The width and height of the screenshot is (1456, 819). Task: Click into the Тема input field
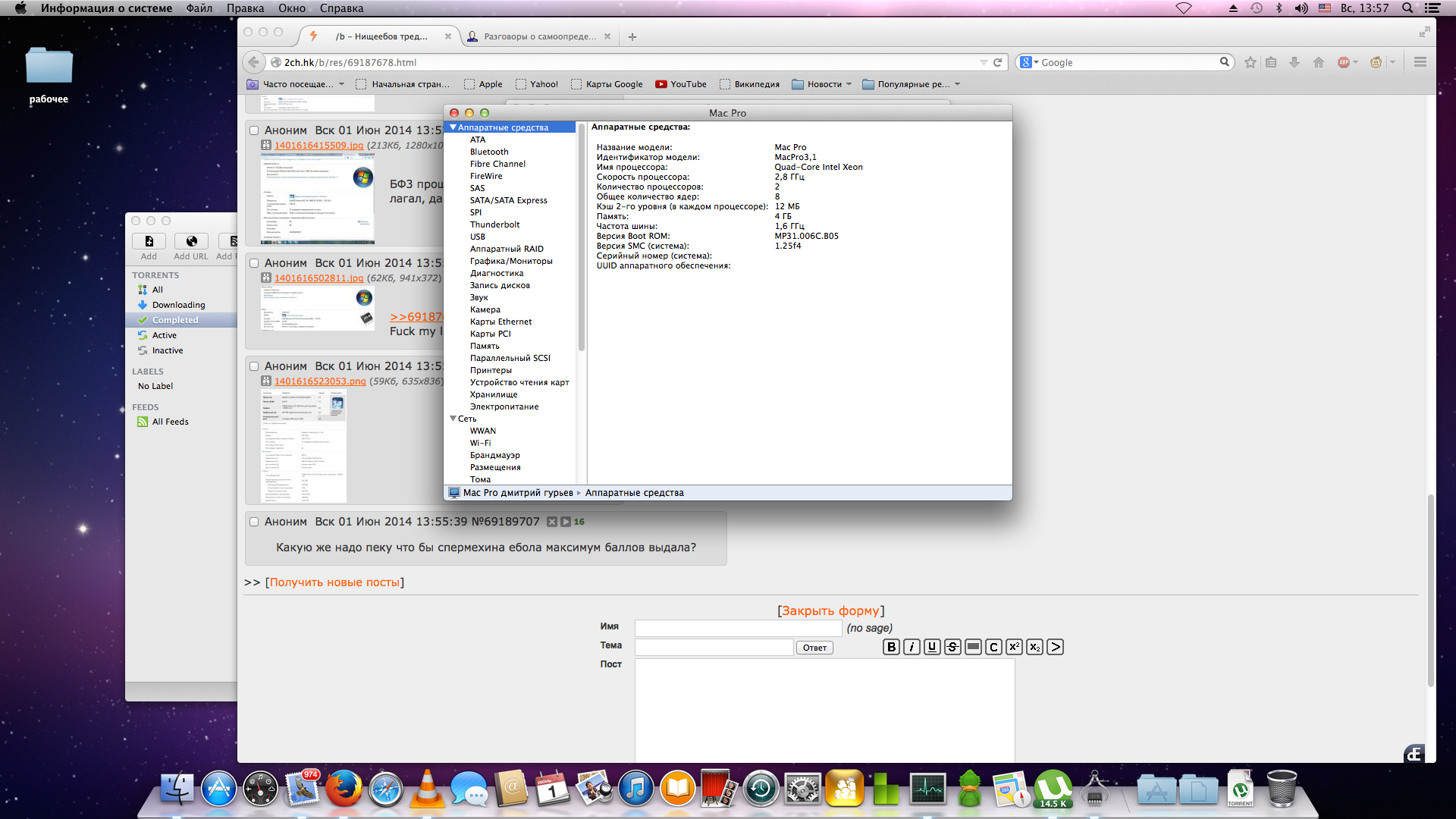714,647
